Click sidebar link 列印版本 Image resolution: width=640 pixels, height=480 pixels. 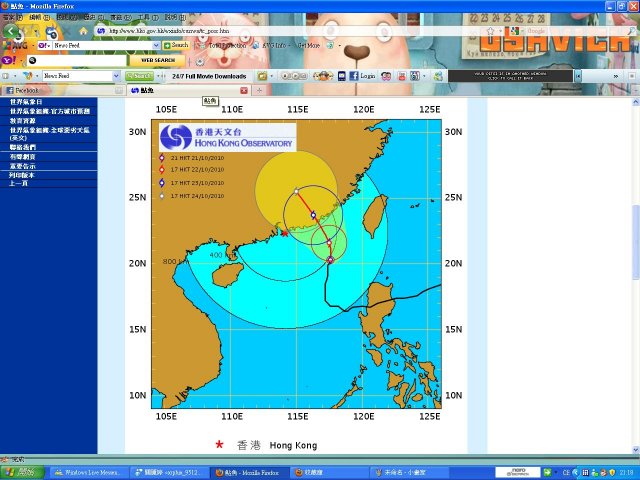22,175
